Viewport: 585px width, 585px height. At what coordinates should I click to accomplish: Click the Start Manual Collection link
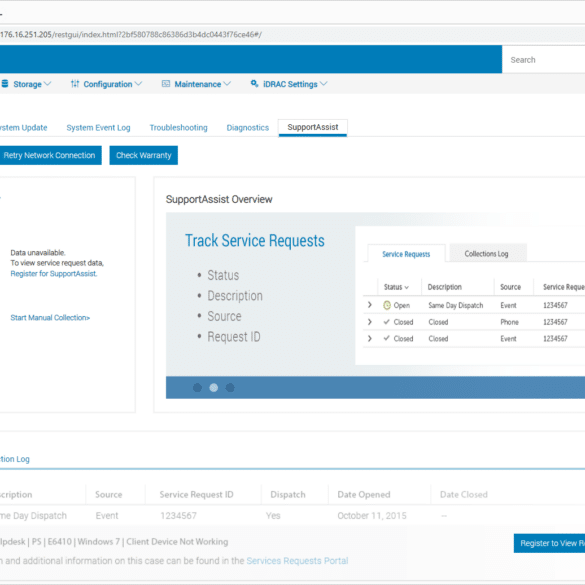(50, 317)
